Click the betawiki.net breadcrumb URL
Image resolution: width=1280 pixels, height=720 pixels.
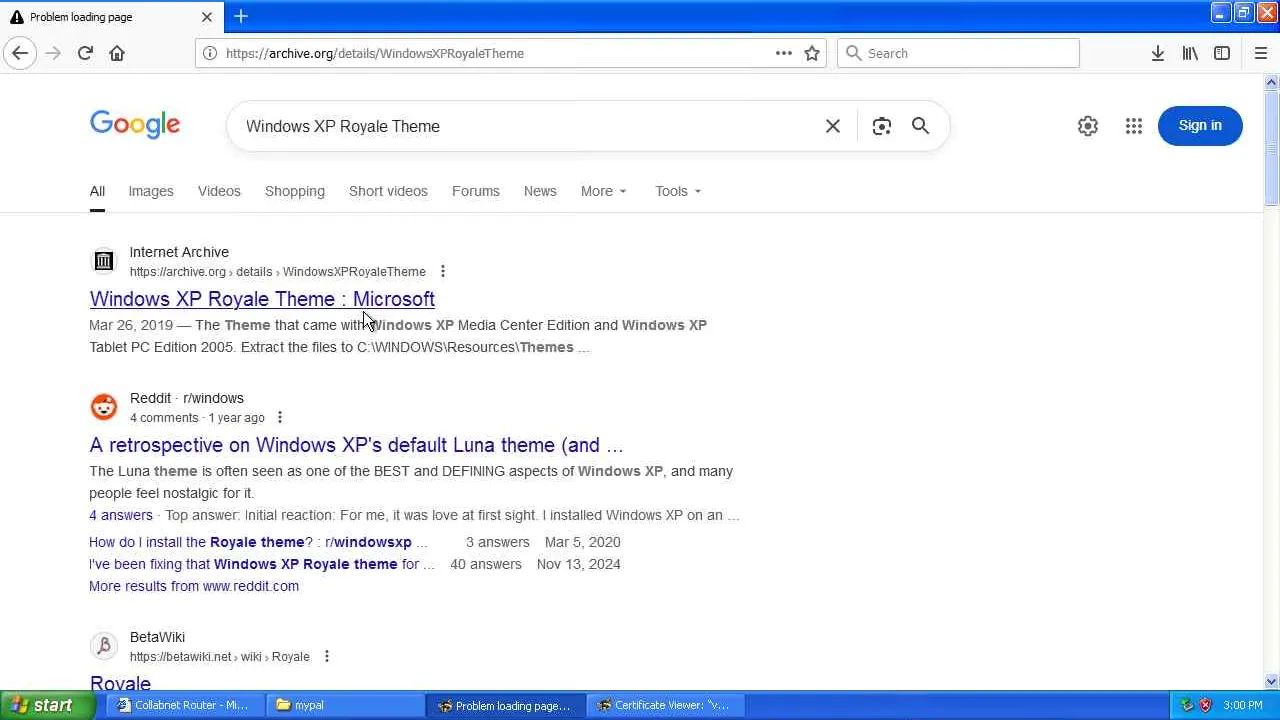tap(220, 657)
